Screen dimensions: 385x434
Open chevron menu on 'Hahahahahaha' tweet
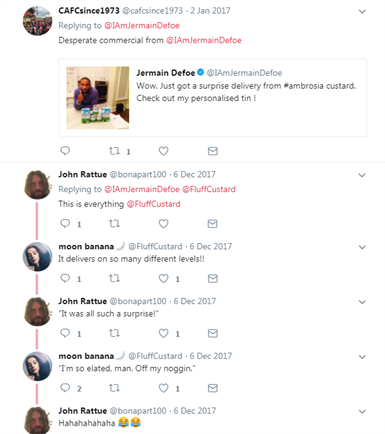[362, 412]
